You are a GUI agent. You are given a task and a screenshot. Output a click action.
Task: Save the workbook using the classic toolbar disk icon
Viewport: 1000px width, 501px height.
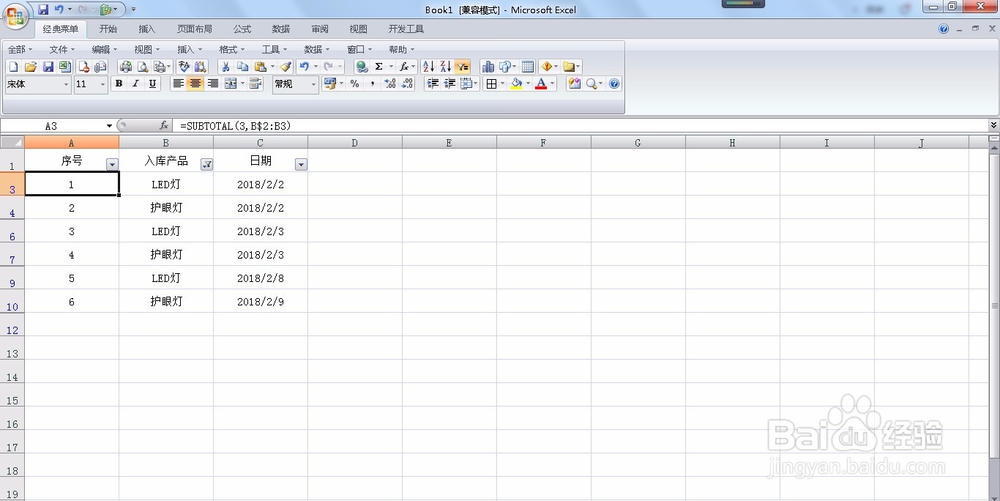tap(48, 66)
